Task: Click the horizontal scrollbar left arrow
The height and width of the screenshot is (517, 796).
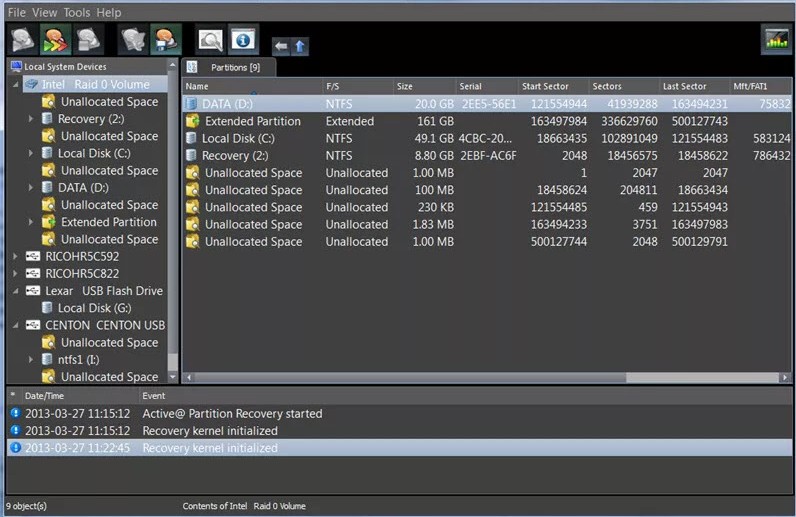Action: click(x=189, y=377)
